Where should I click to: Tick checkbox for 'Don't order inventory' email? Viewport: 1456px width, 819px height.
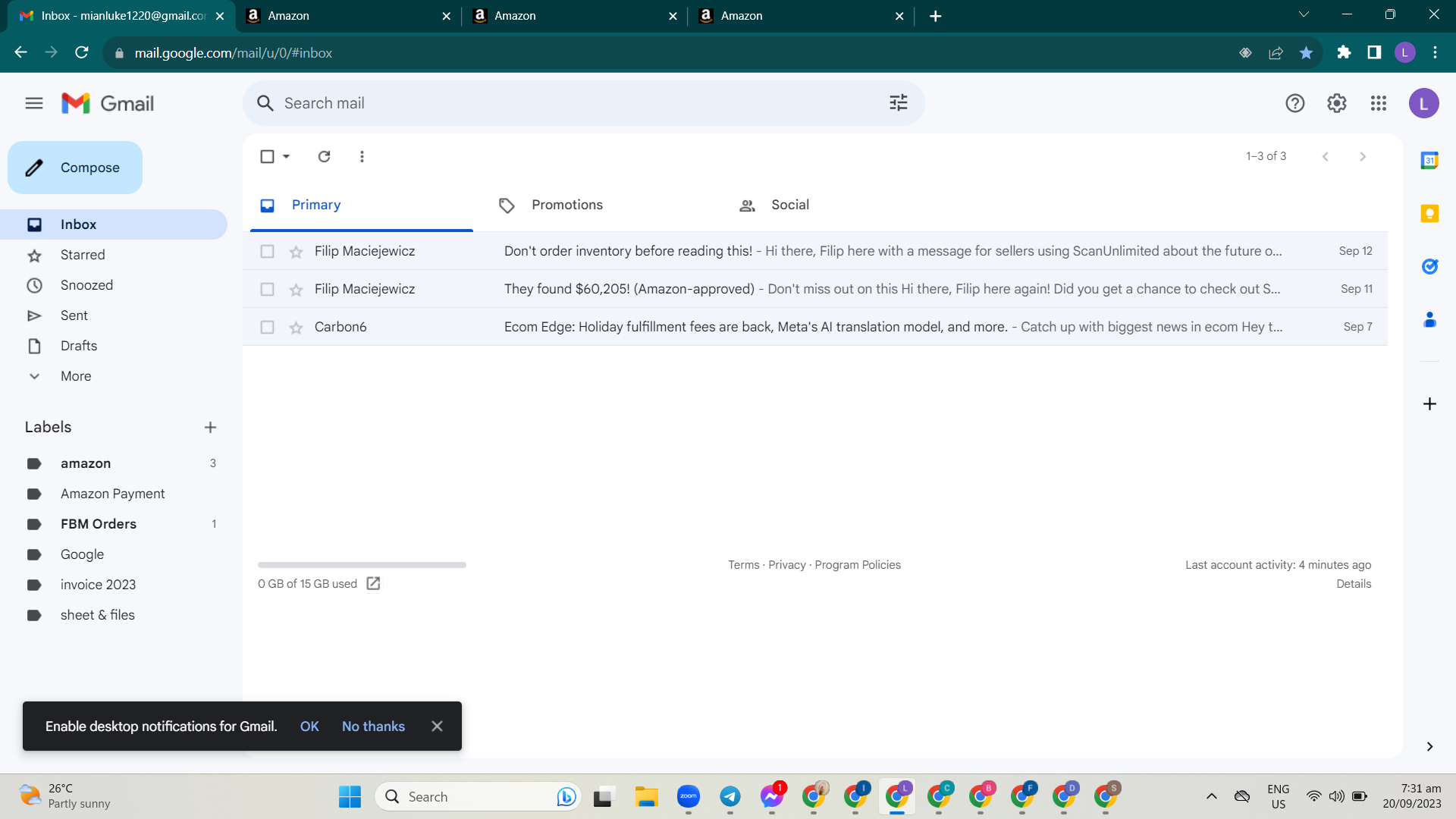point(267,251)
